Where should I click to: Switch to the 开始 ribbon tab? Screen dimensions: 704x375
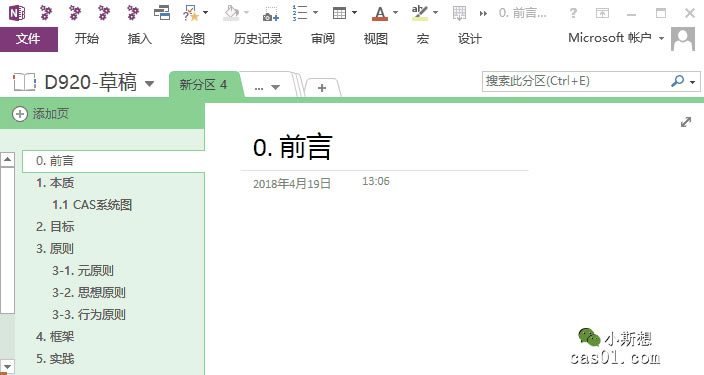[87, 39]
